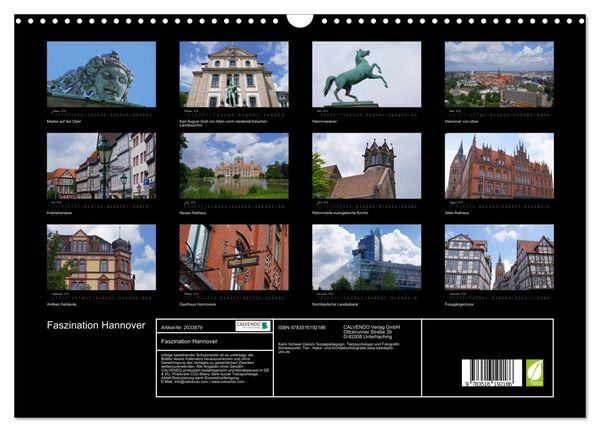Viewport: 600px width, 432px height.
Task: Click the 'Reformierte evangelische Kirche' caption
Action: pos(340,213)
